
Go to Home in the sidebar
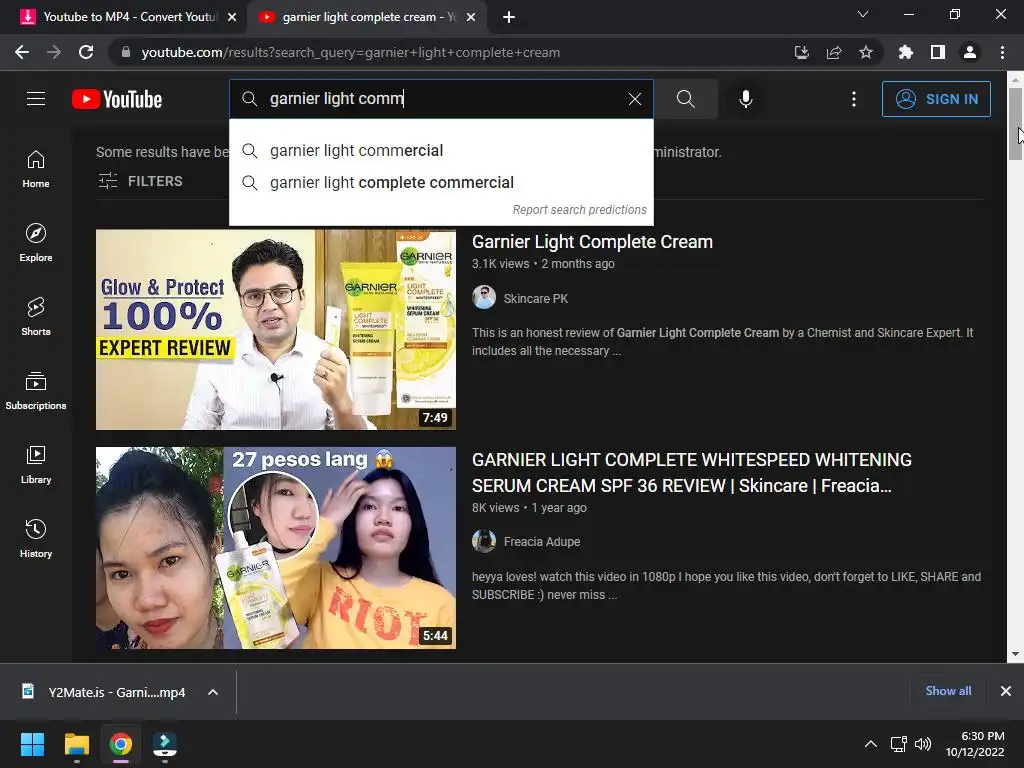pyautogui.click(x=36, y=169)
